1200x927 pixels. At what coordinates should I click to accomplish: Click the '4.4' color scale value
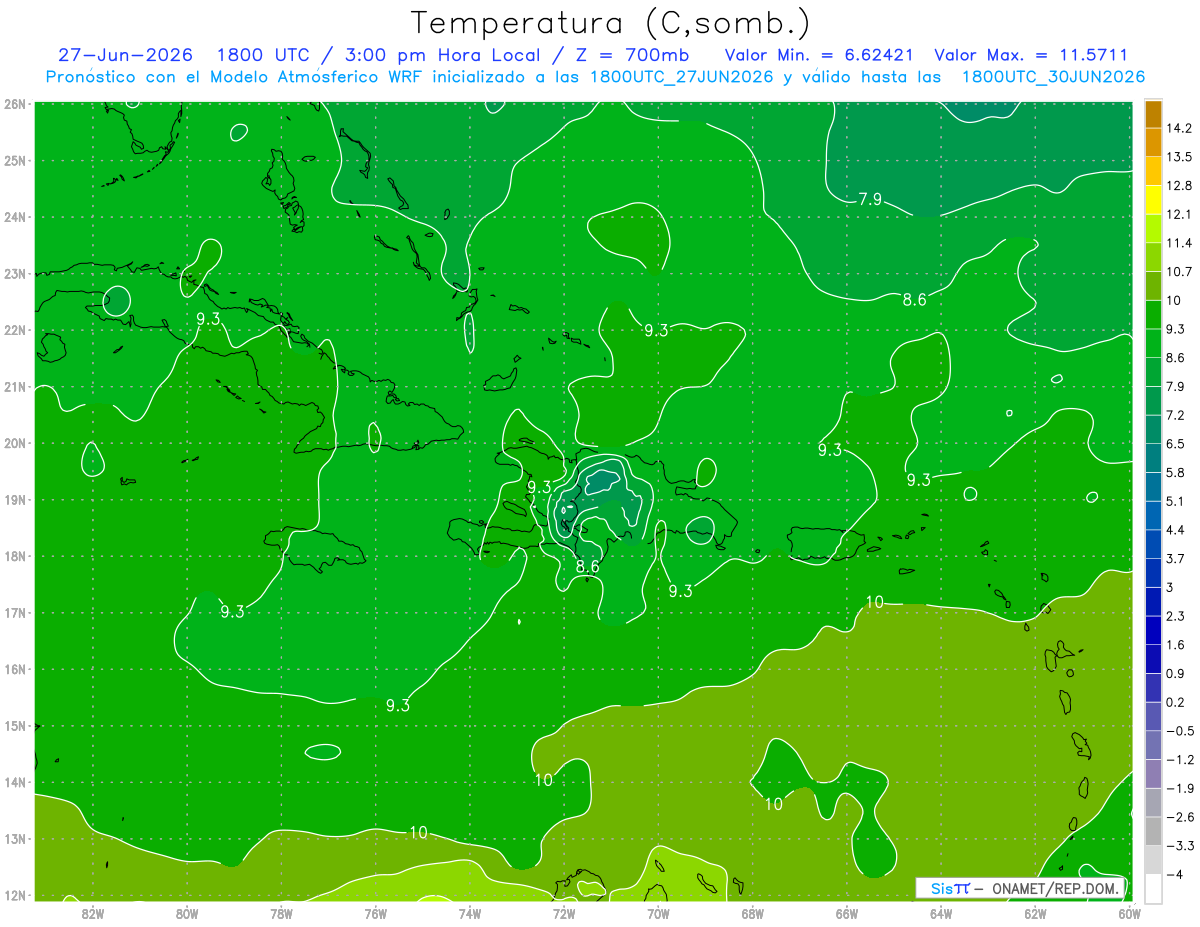[1176, 530]
